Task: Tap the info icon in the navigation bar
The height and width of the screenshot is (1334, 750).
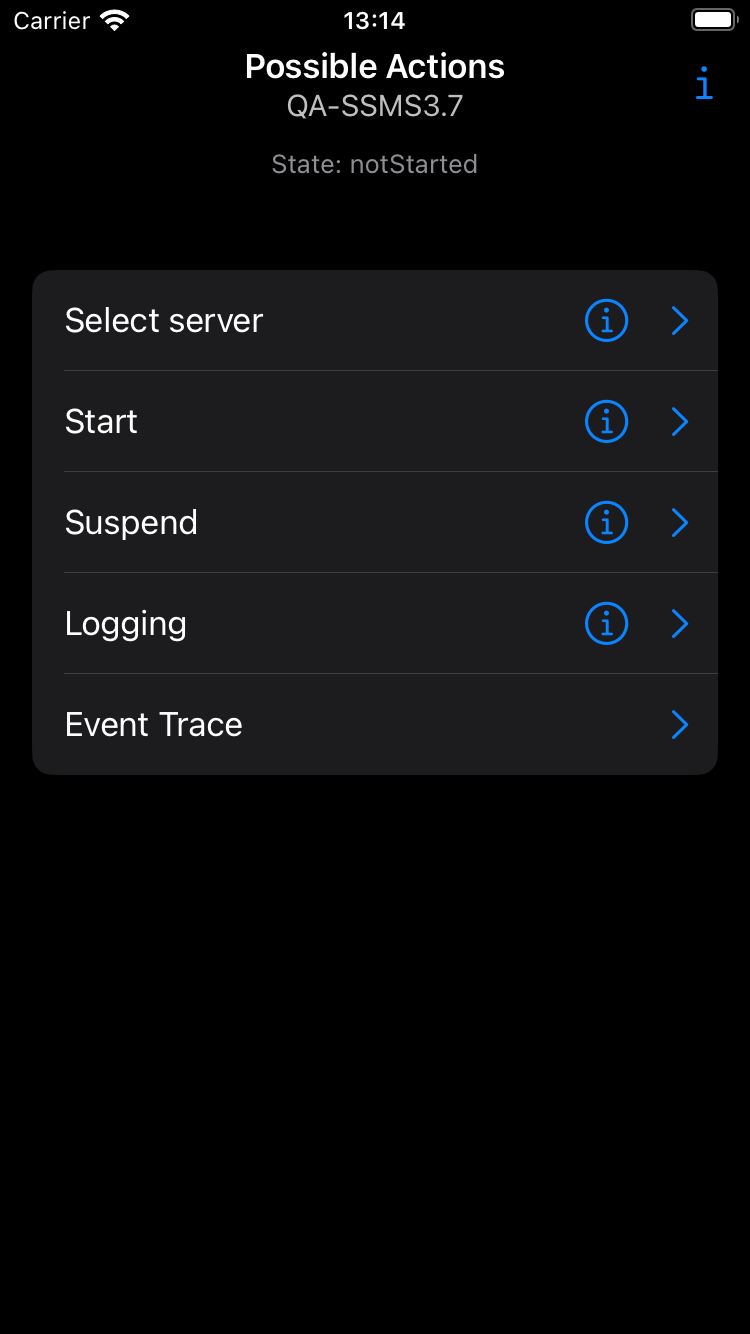Action: pyautogui.click(x=704, y=85)
